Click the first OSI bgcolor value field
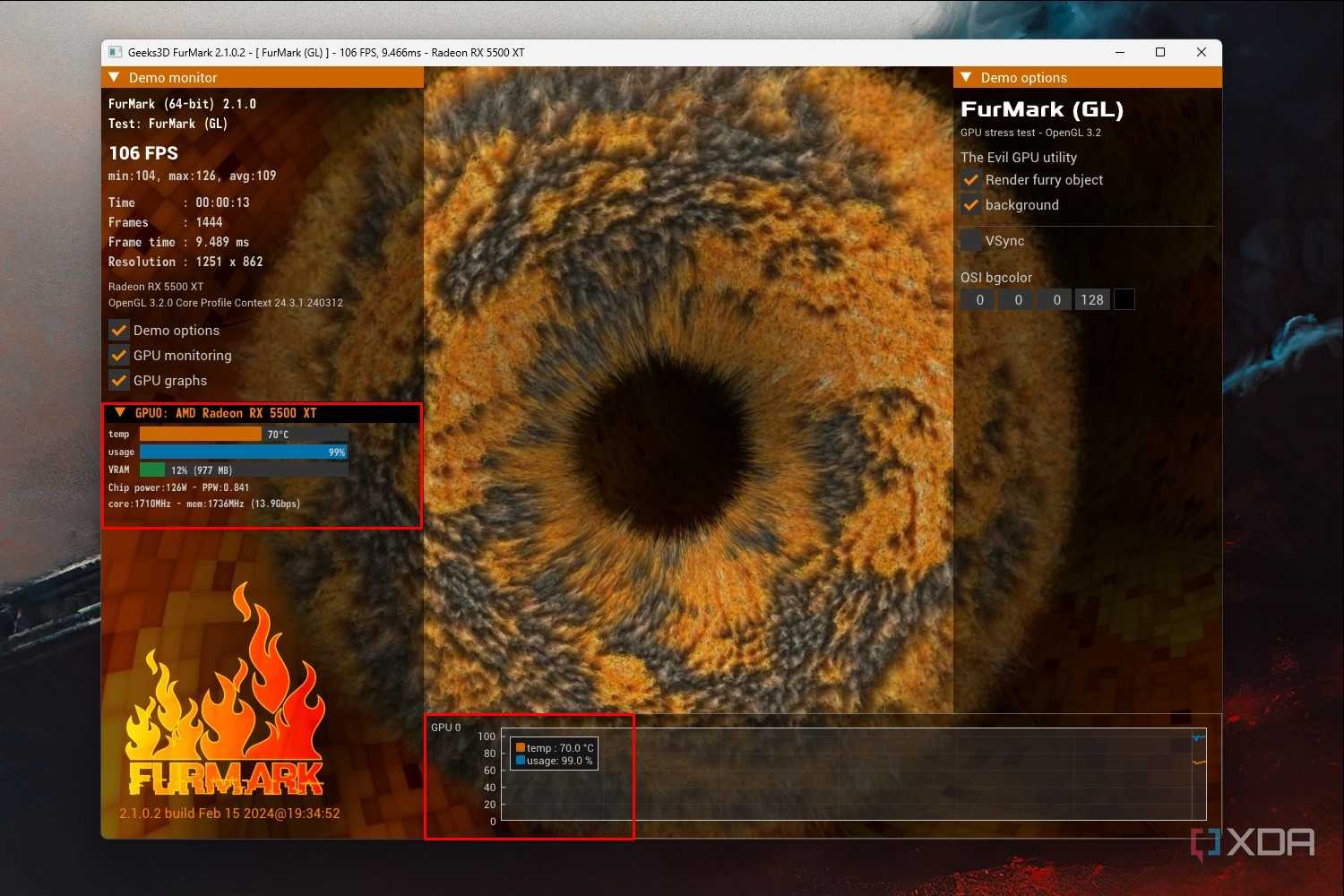Viewport: 1344px width, 896px height. 978,299
